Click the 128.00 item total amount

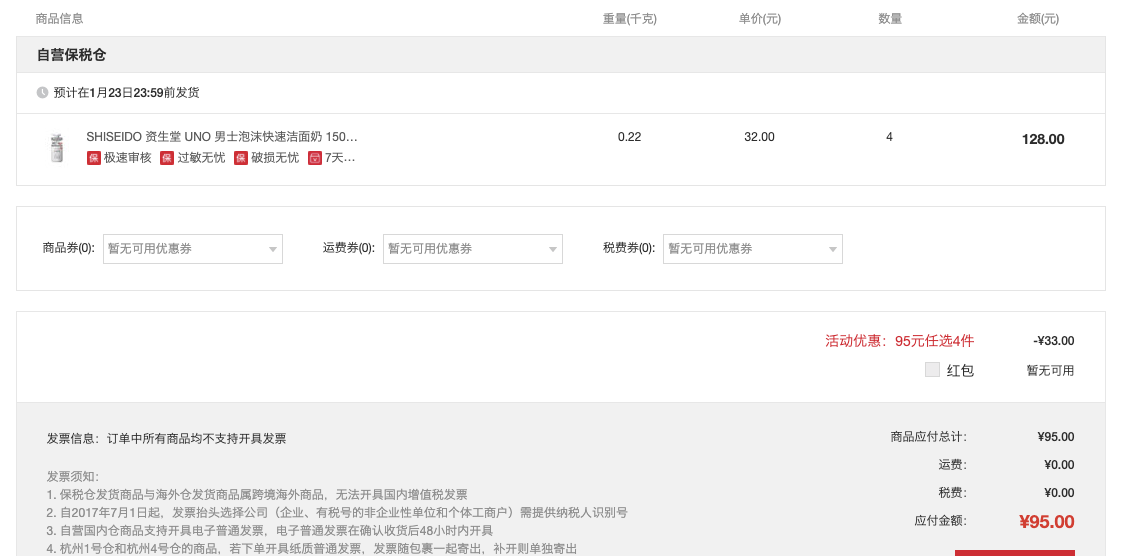pos(1043,139)
